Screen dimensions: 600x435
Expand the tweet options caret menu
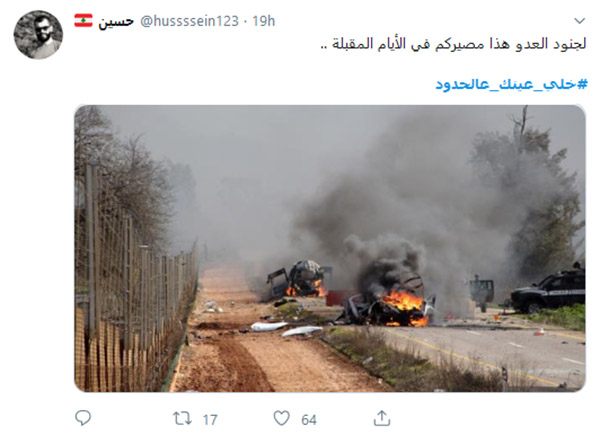(580, 21)
